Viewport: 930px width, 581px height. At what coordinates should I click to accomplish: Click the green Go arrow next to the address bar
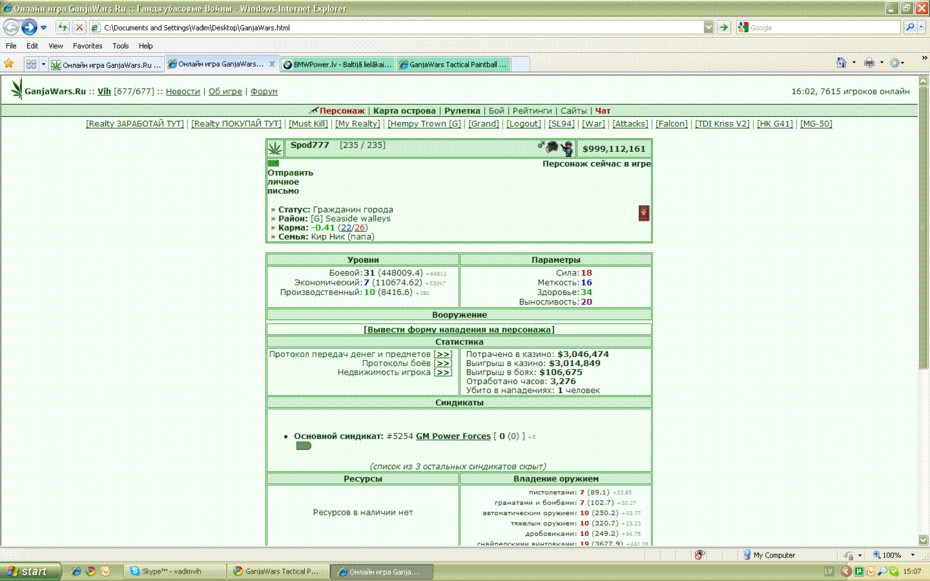coord(724,27)
